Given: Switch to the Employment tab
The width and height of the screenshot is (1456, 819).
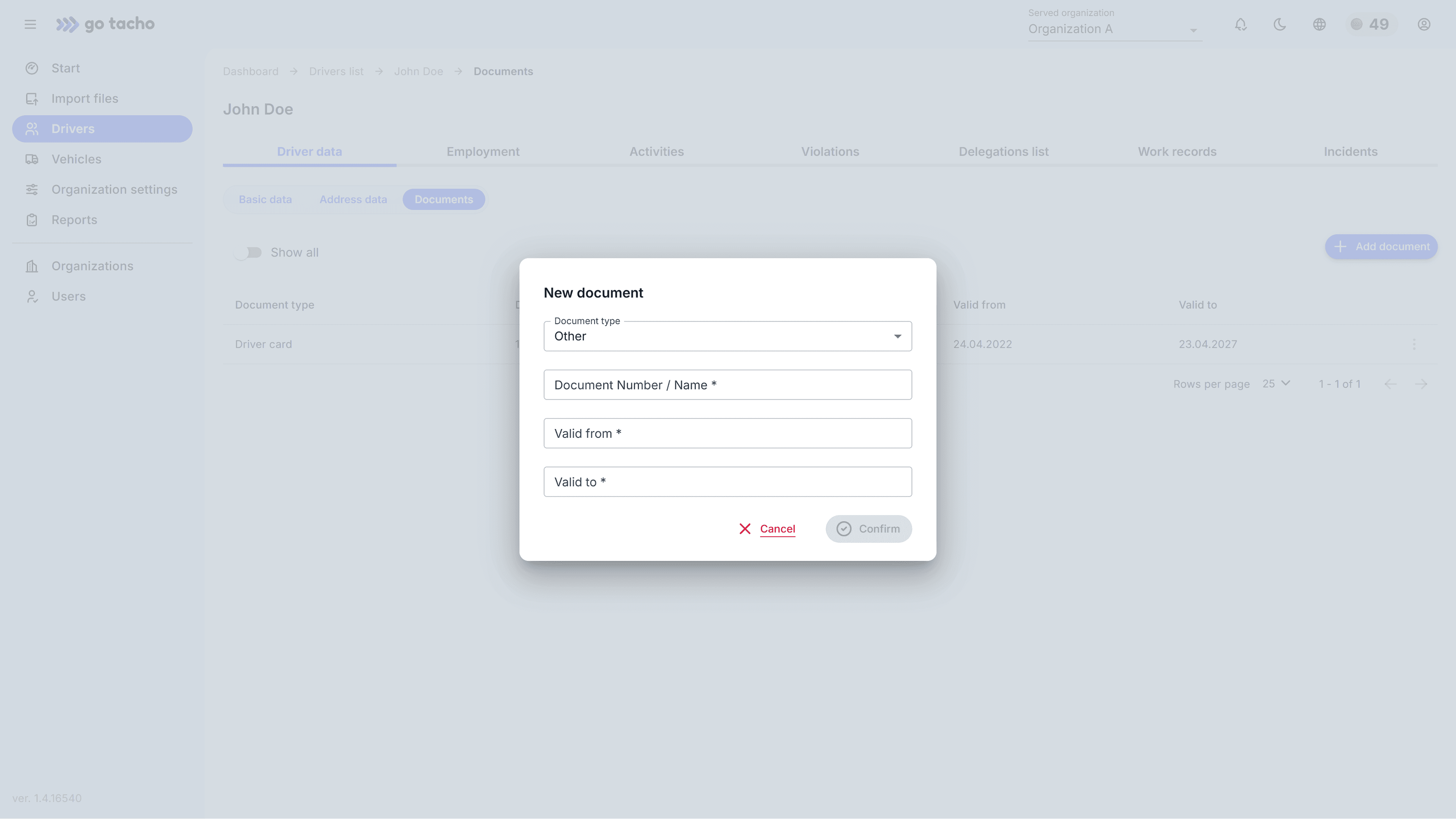Looking at the screenshot, I should (483, 151).
